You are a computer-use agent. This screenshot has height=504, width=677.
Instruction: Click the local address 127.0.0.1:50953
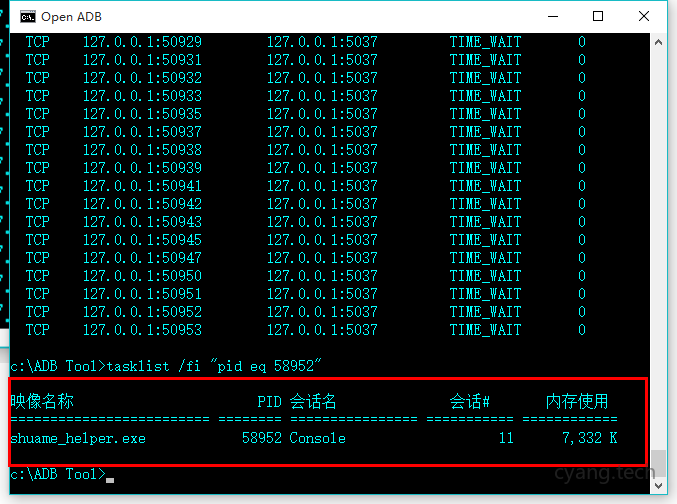[x=142, y=330]
